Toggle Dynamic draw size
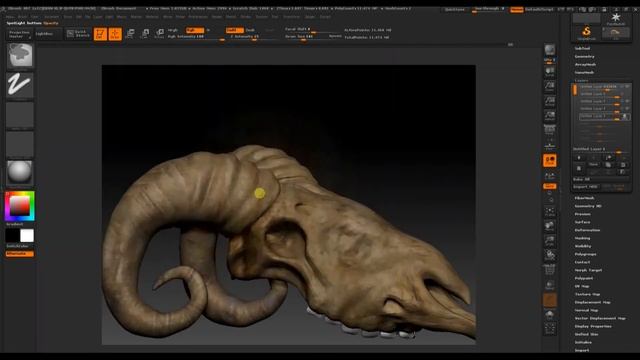The image size is (640, 360). pos(335,36)
